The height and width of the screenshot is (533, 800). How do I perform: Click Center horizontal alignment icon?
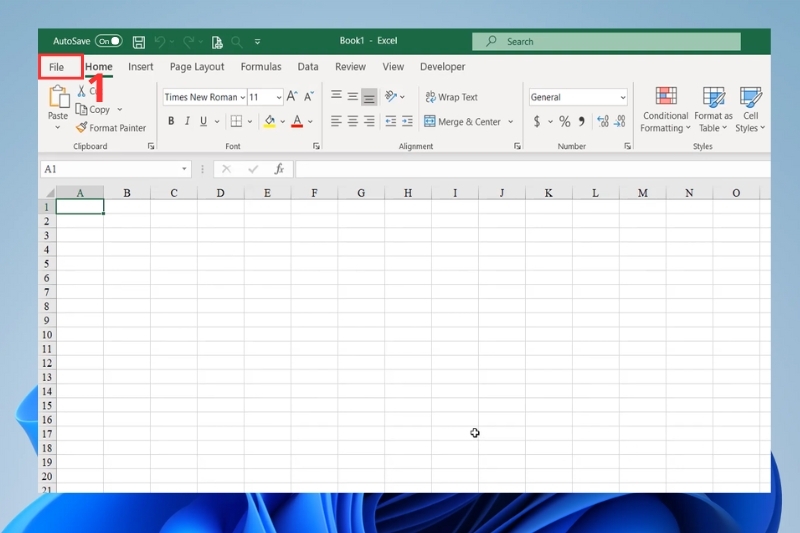pos(353,121)
